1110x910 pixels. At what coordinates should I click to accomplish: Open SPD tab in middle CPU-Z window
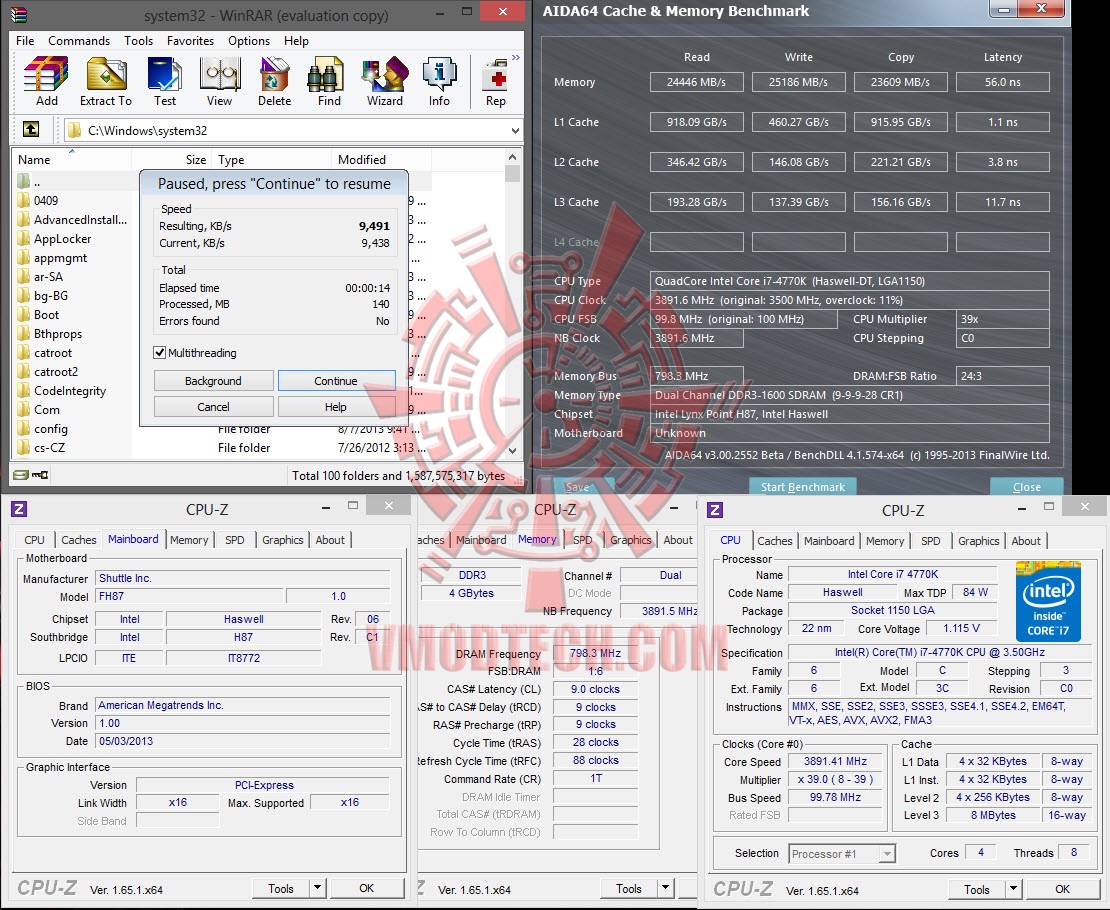pos(583,540)
